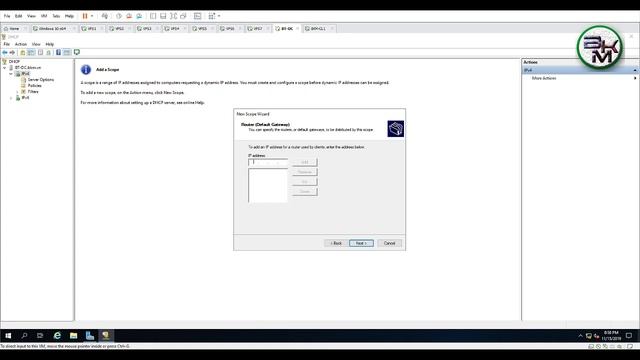
Task: Click the DHCP console Back arrow icon
Action: coord(5,52)
